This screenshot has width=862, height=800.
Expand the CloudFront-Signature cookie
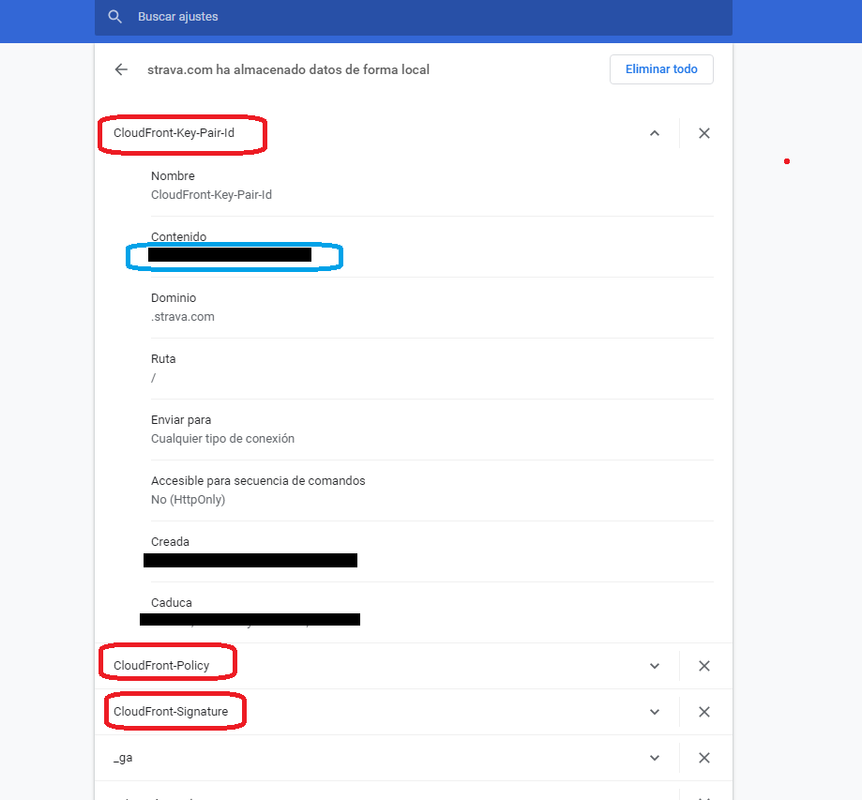654,712
